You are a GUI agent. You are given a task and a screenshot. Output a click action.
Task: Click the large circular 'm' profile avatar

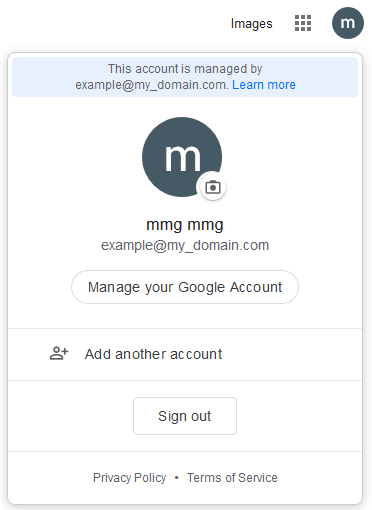coord(182,157)
